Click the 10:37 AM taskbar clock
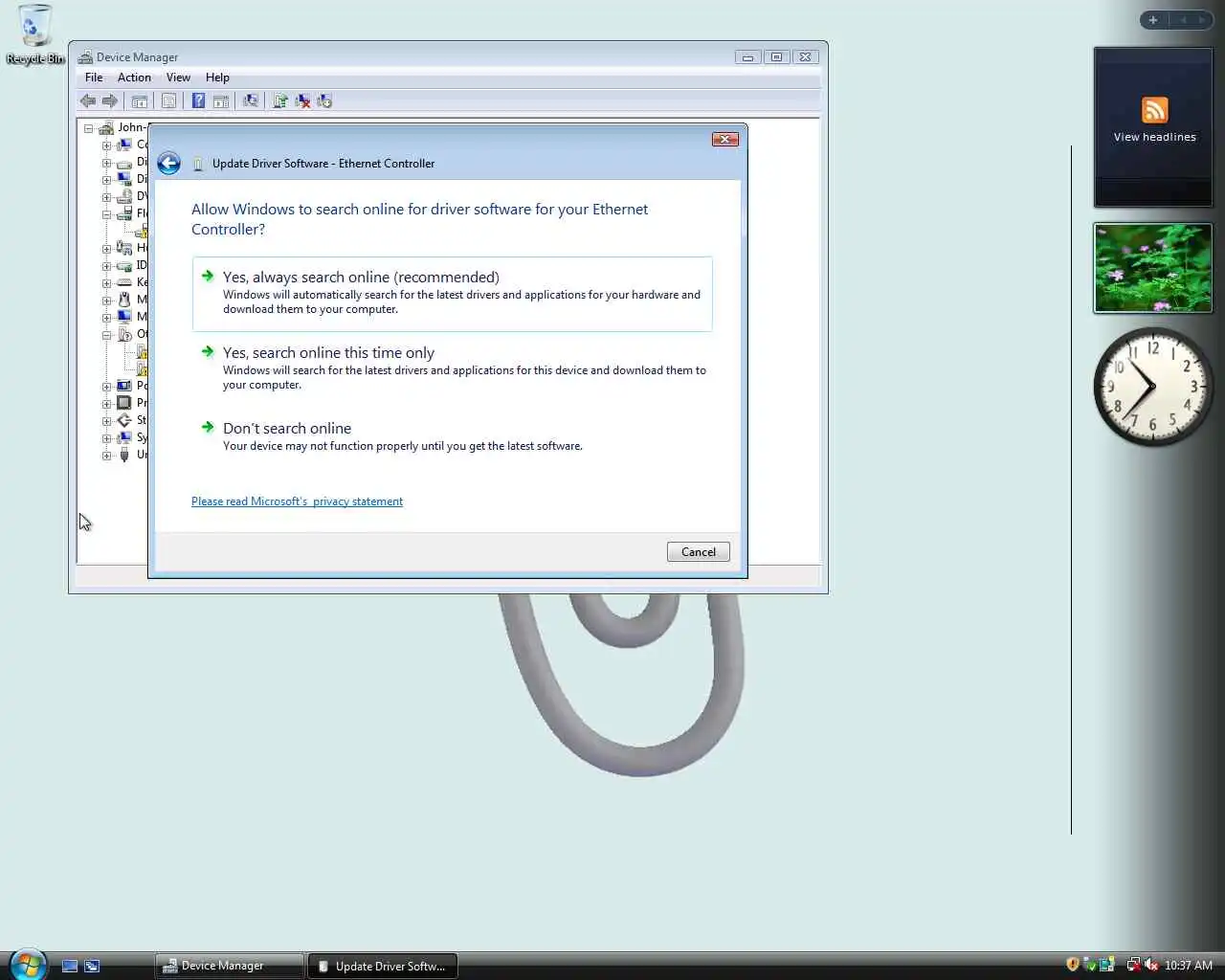The height and width of the screenshot is (980, 1225). click(1188, 966)
